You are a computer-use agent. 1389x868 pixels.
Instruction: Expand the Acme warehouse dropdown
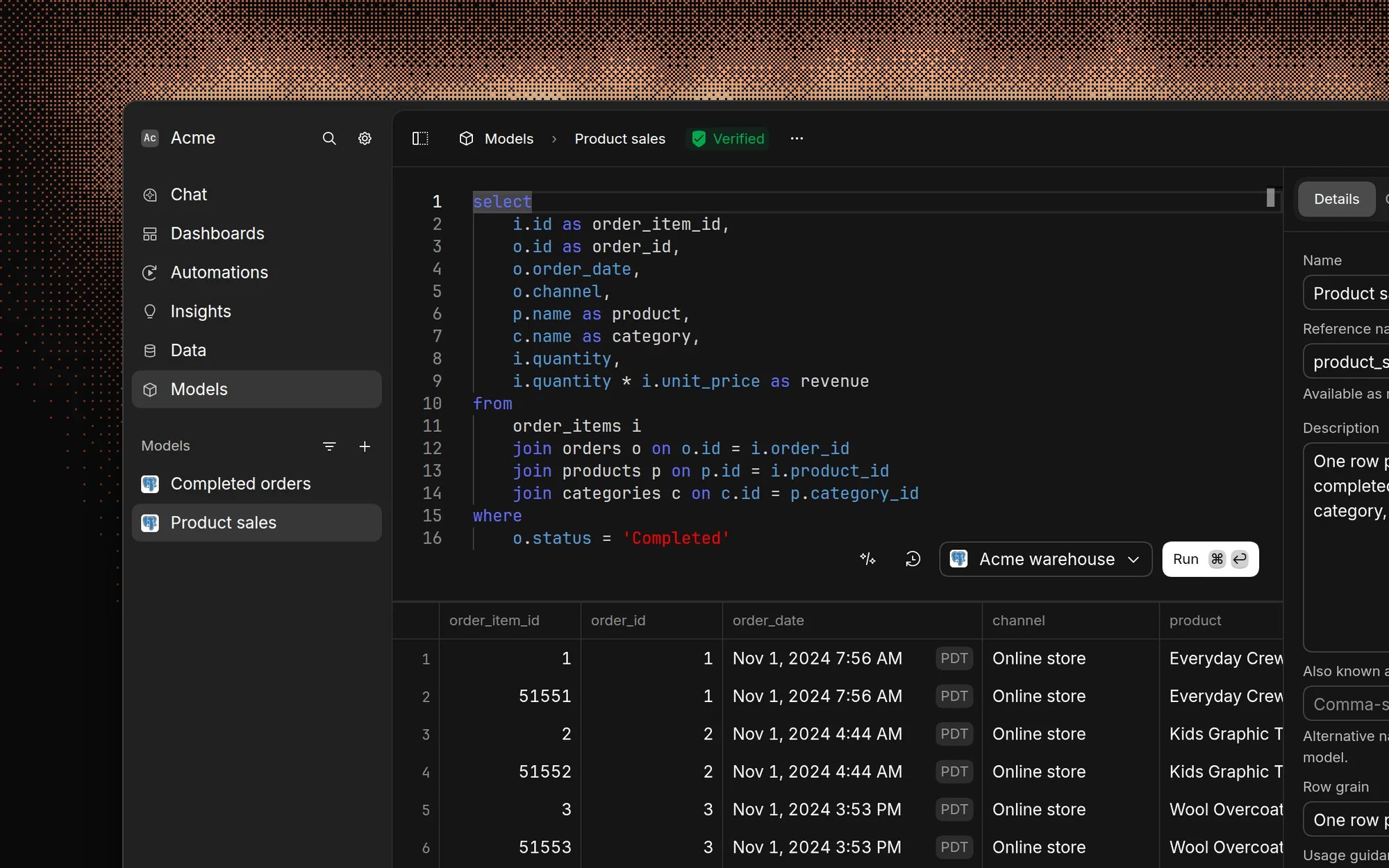(1045, 559)
